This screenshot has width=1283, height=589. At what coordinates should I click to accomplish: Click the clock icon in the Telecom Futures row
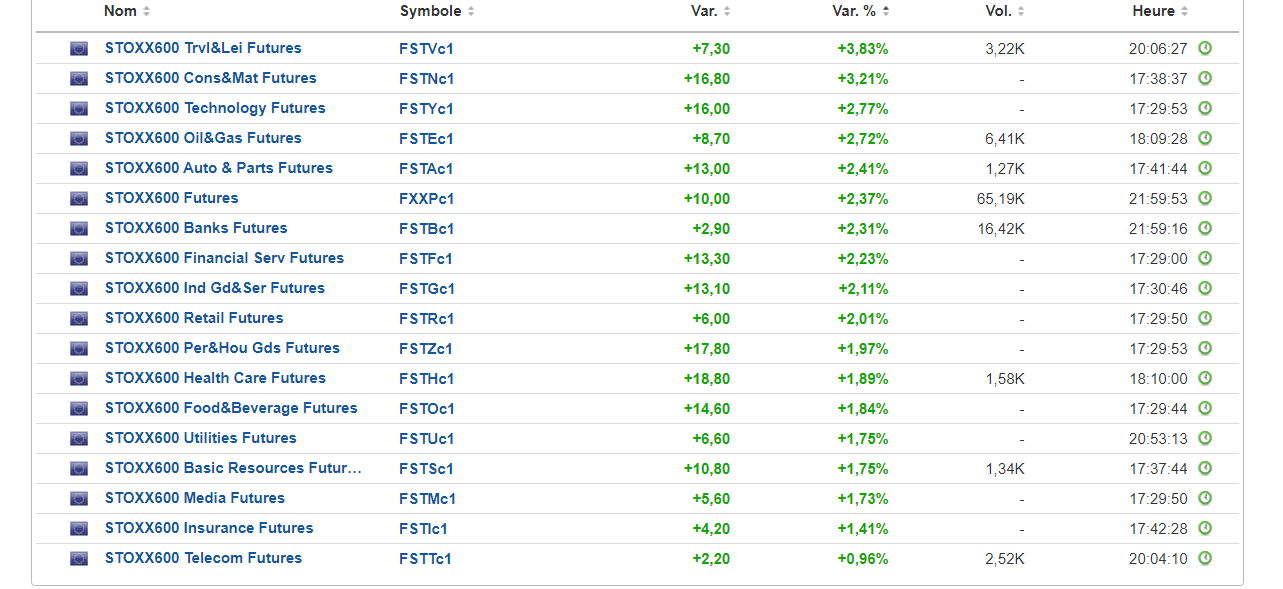point(1205,558)
